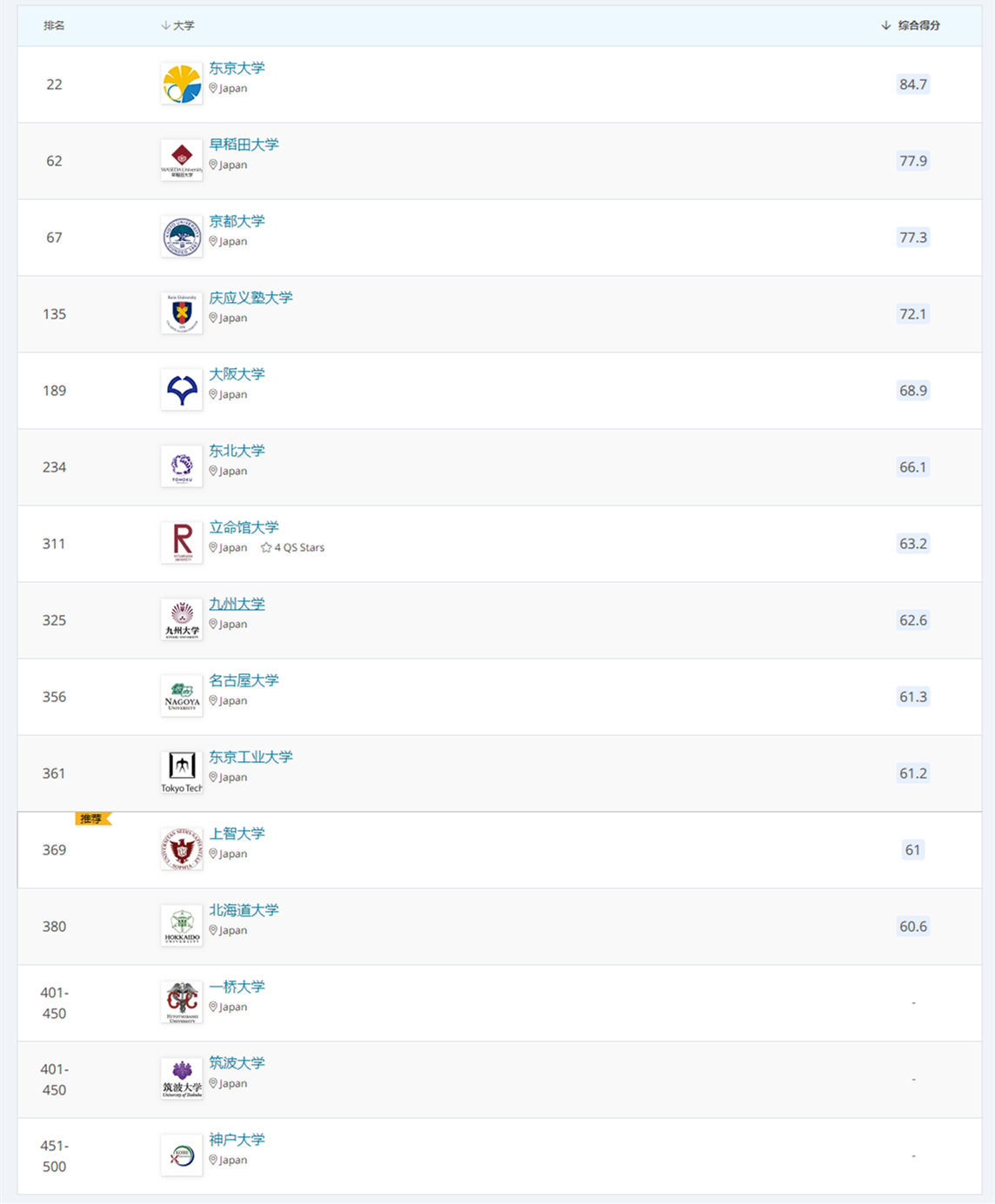The width and height of the screenshot is (995, 1204).
Task: Click the Tokyo Tech logo
Action: click(x=182, y=773)
